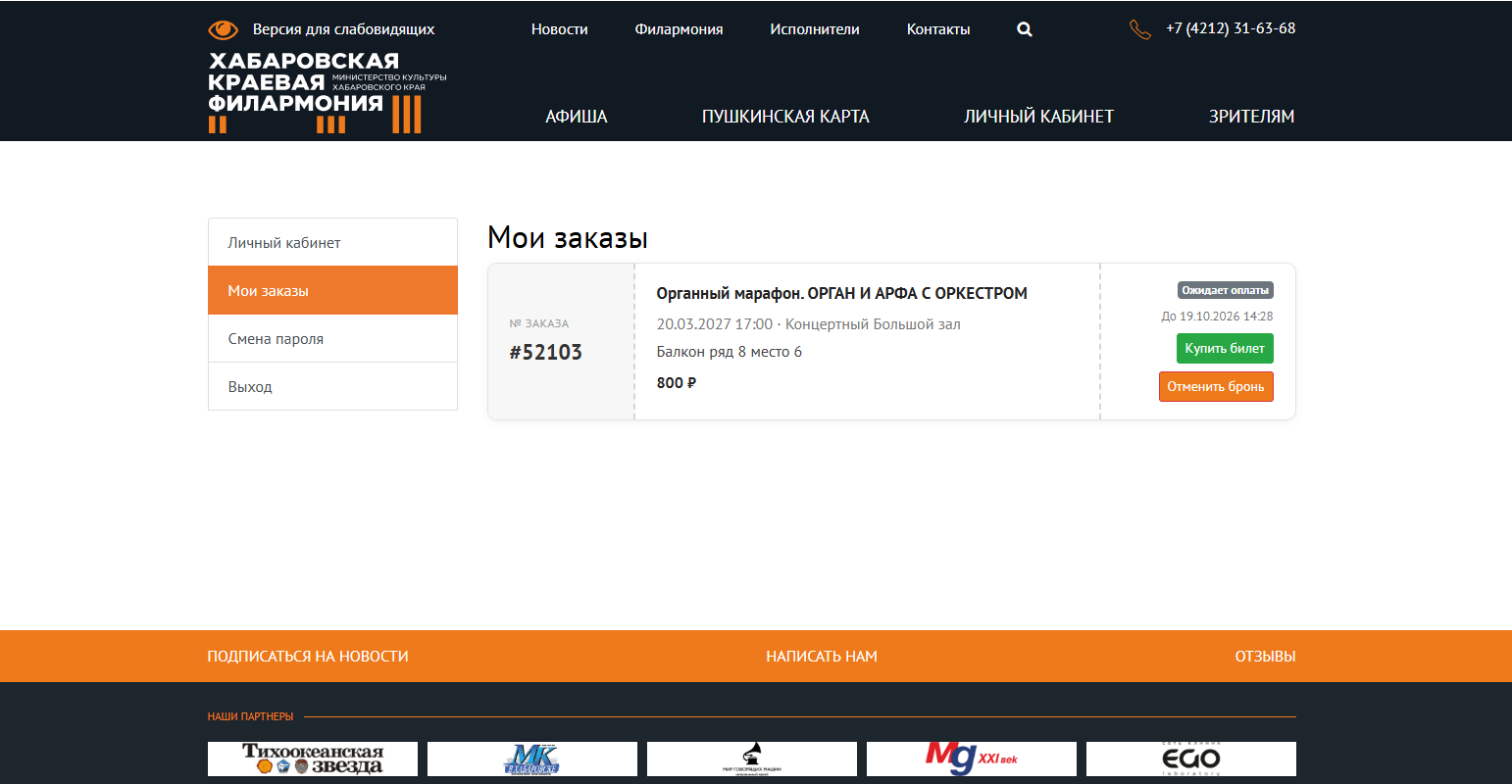This screenshot has width=1512, height=784.
Task: Go to Исполнители page
Action: point(815,29)
